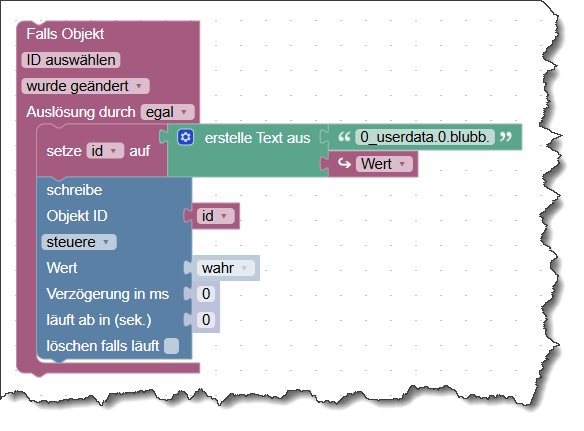This screenshot has height=431, width=584.
Task: Open the 'Wert' dropdown in the pink block
Action: 384,164
